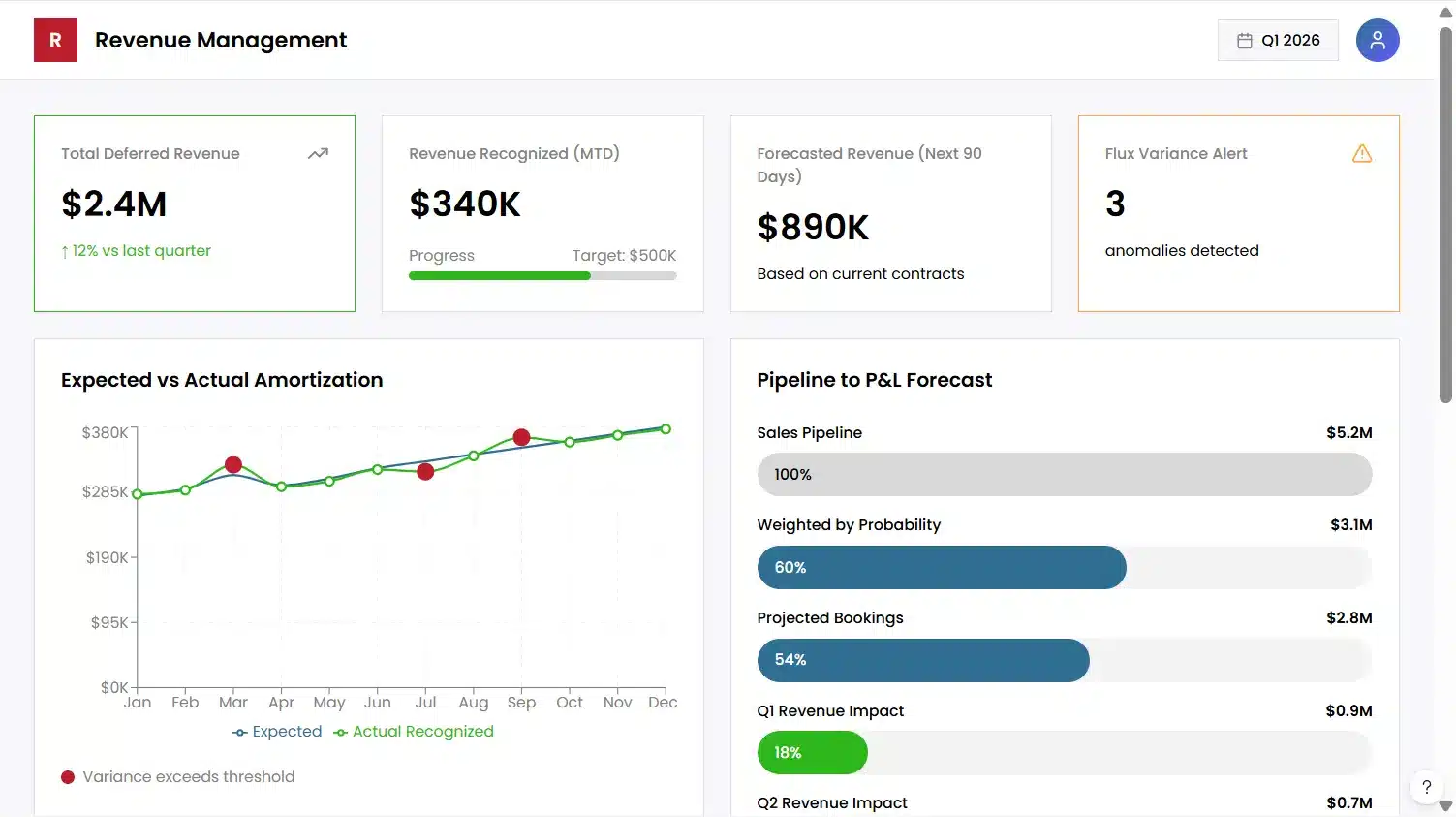Click the Revenue Recognized progress bar
Screen dimensions: 1456x817
point(542,276)
